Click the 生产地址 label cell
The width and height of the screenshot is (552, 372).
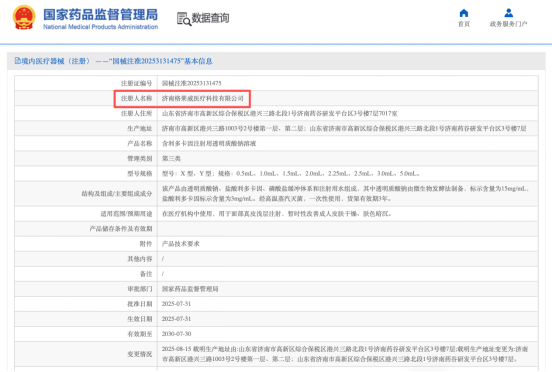[86, 128]
